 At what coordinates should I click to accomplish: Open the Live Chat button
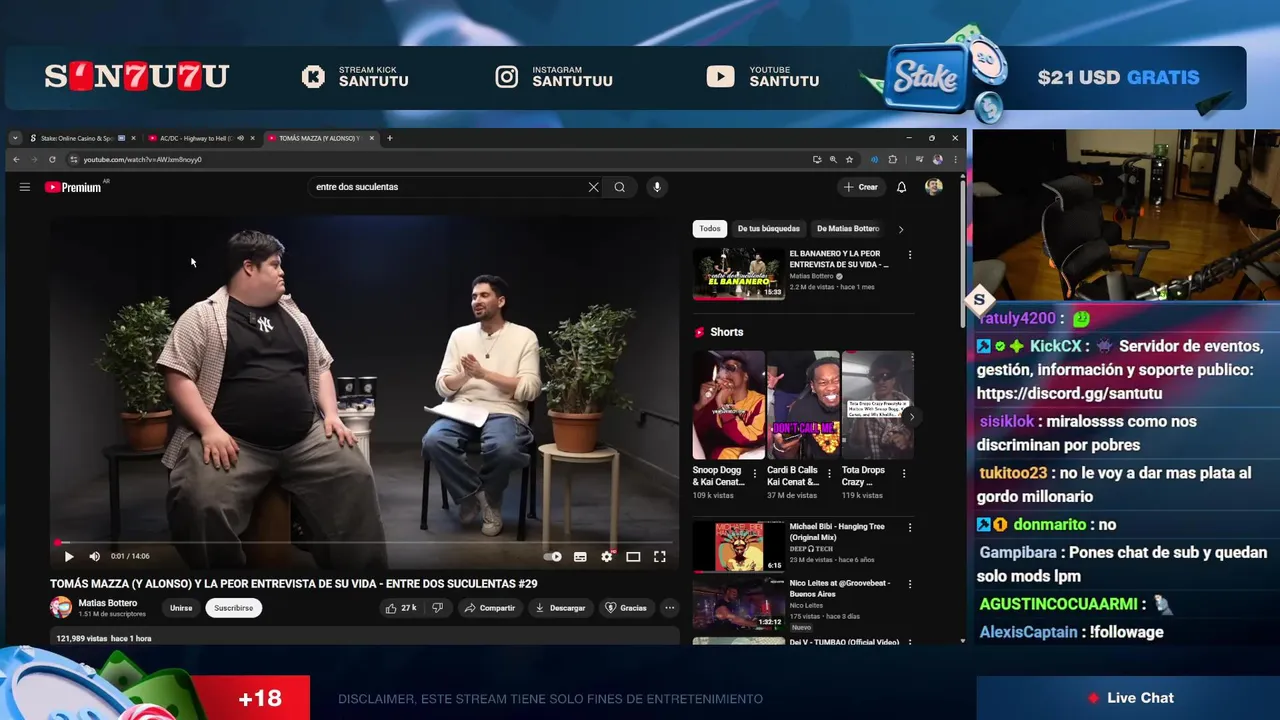click(x=1131, y=698)
